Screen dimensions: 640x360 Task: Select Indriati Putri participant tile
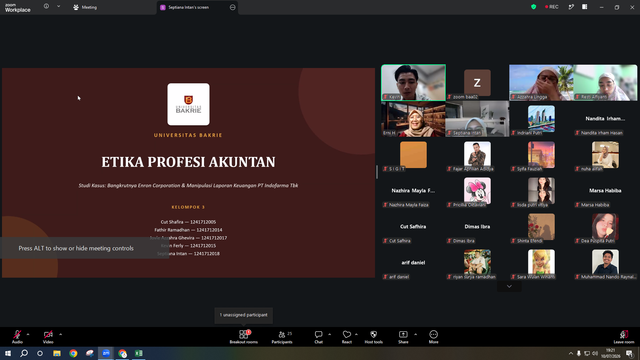[x=541, y=119]
